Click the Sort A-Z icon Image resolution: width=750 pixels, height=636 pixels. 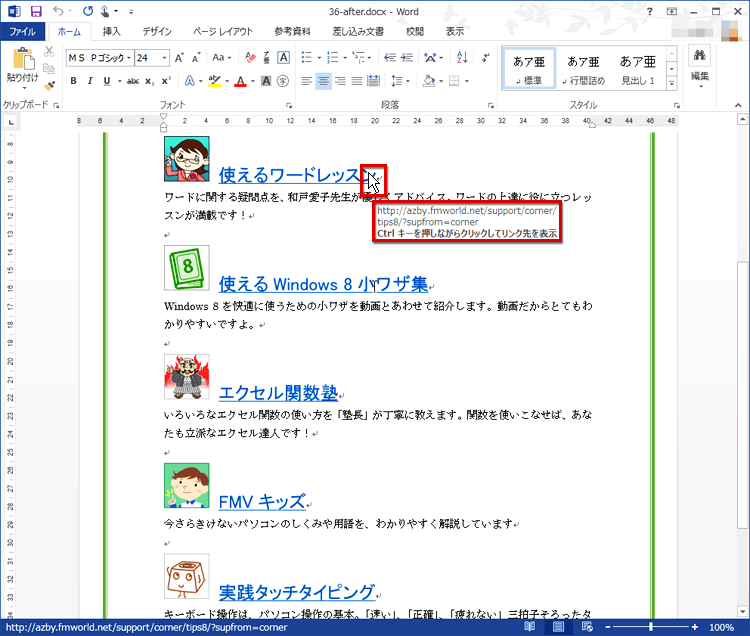point(462,58)
